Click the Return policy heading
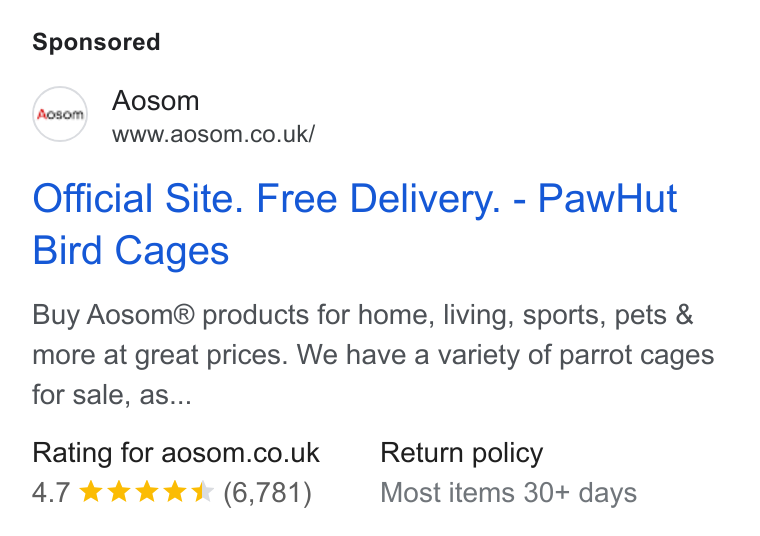This screenshot has width=760, height=536. pyautogui.click(x=461, y=454)
